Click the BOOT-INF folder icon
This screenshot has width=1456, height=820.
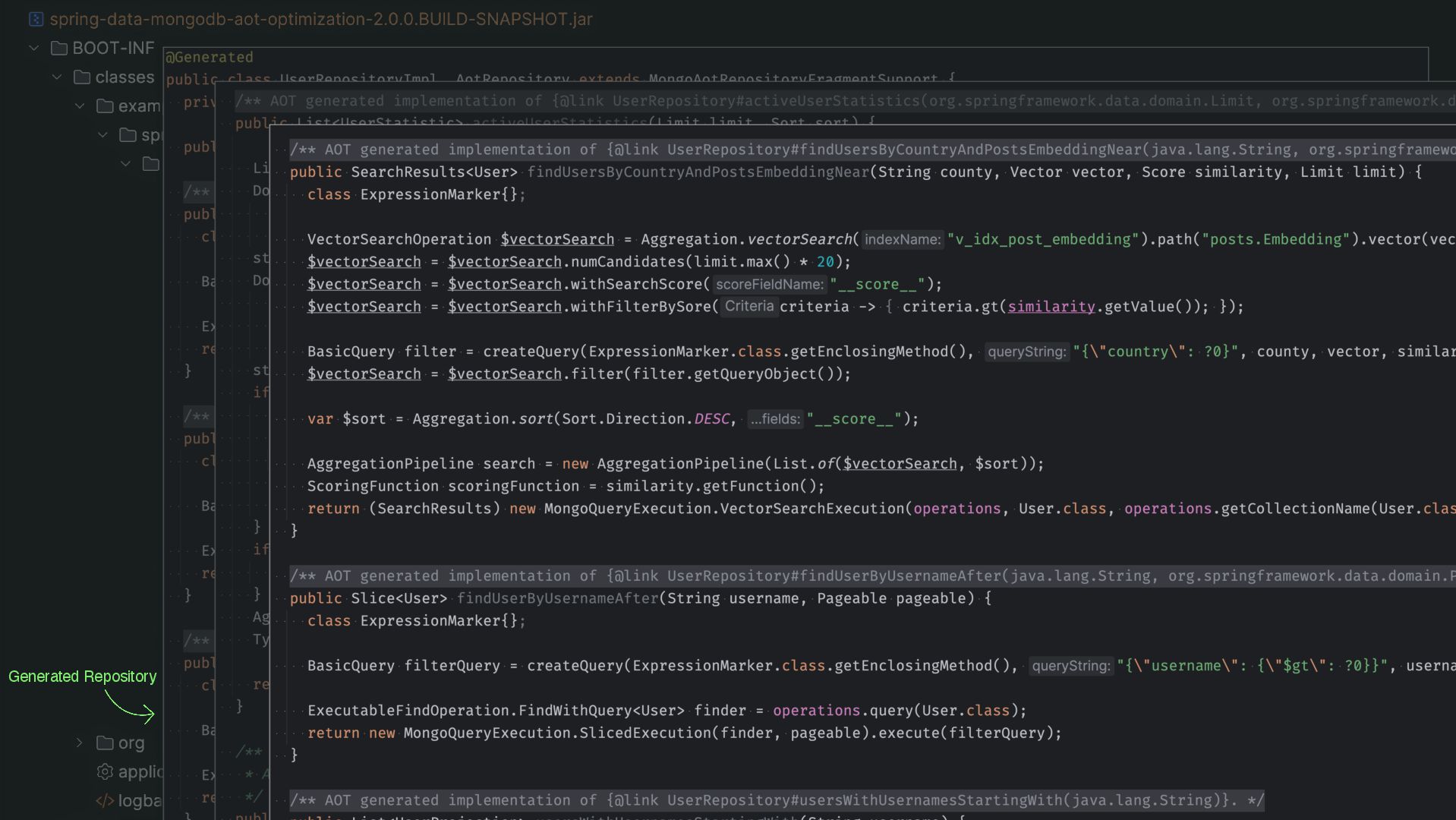click(x=59, y=49)
